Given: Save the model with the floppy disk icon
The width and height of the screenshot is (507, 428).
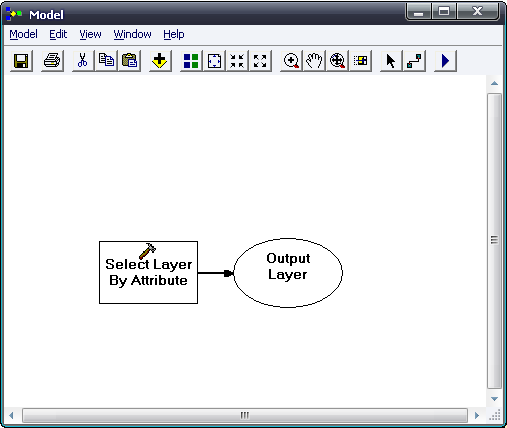Looking at the screenshot, I should [21, 61].
